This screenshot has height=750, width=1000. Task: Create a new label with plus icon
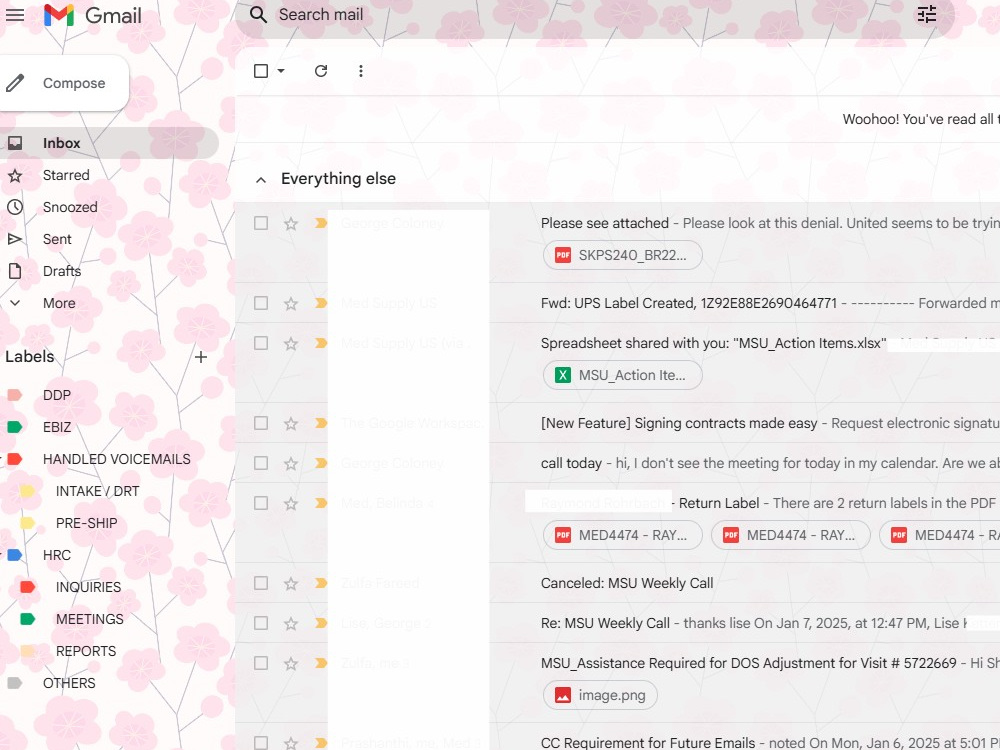pyautogui.click(x=201, y=357)
